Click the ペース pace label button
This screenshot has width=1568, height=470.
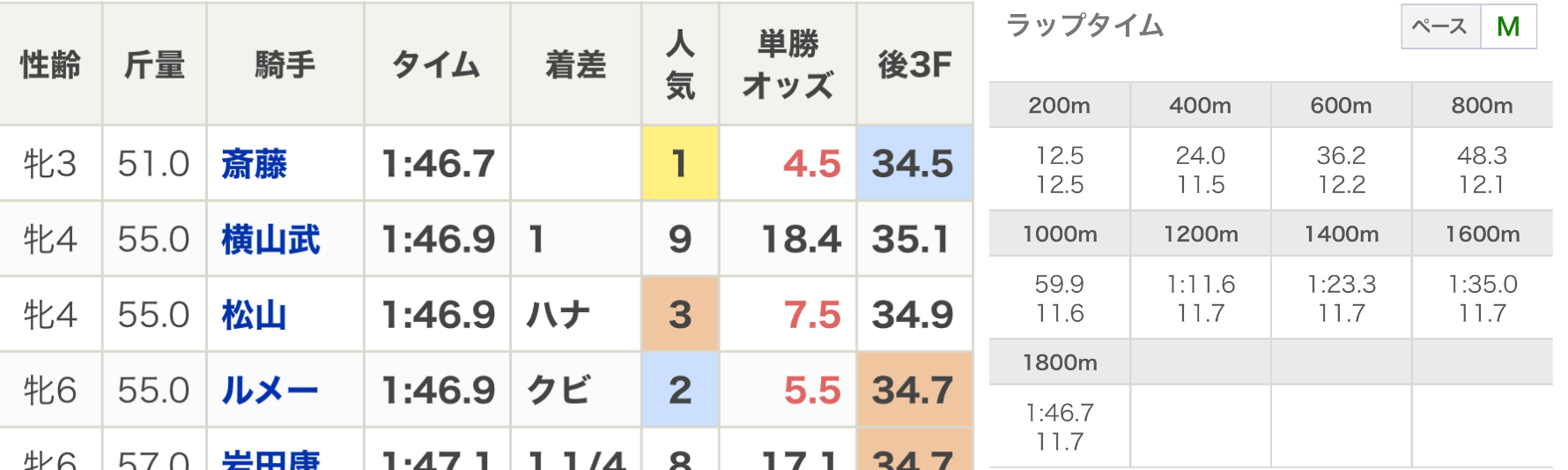click(1440, 26)
